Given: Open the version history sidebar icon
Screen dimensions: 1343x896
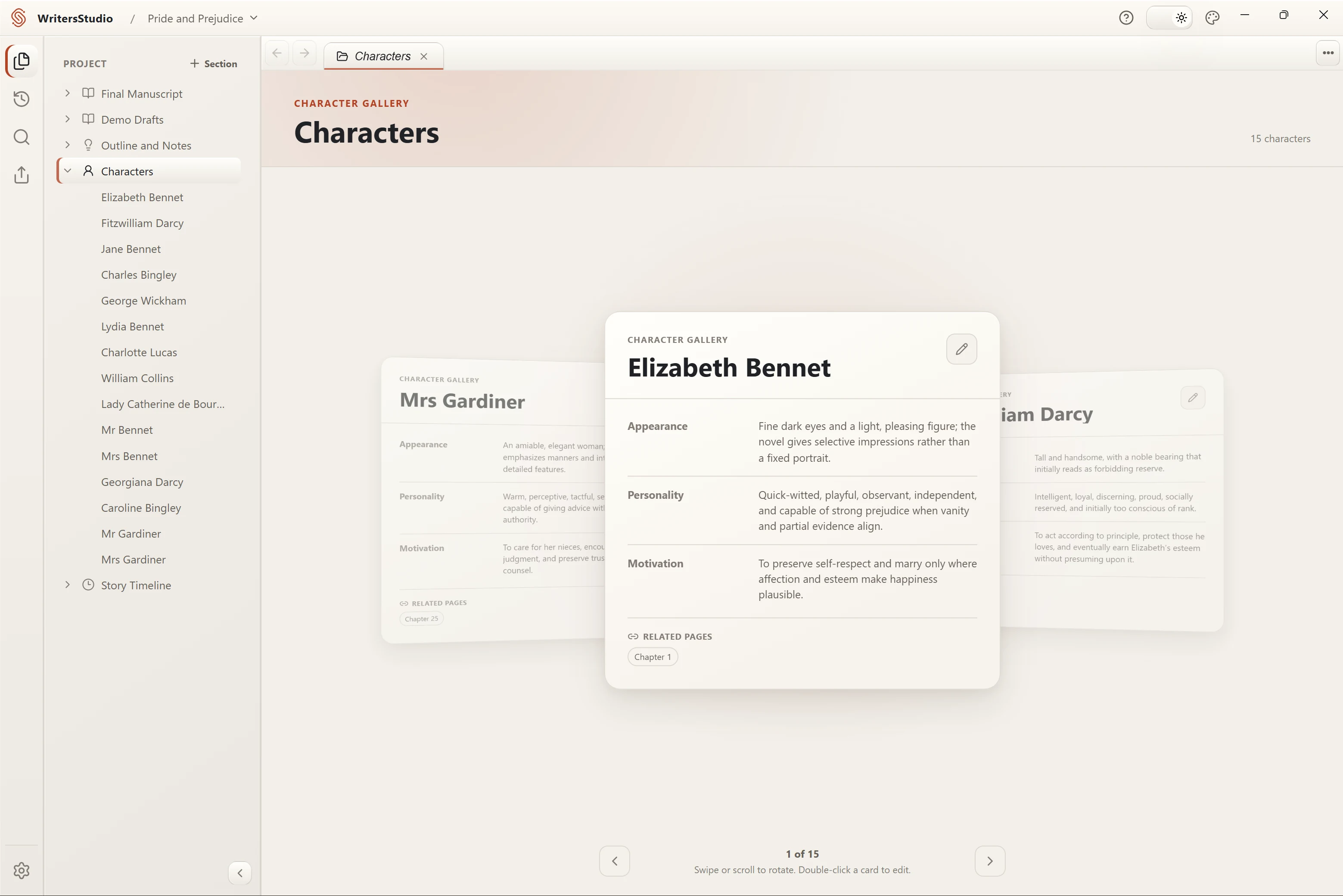Looking at the screenshot, I should tap(22, 99).
